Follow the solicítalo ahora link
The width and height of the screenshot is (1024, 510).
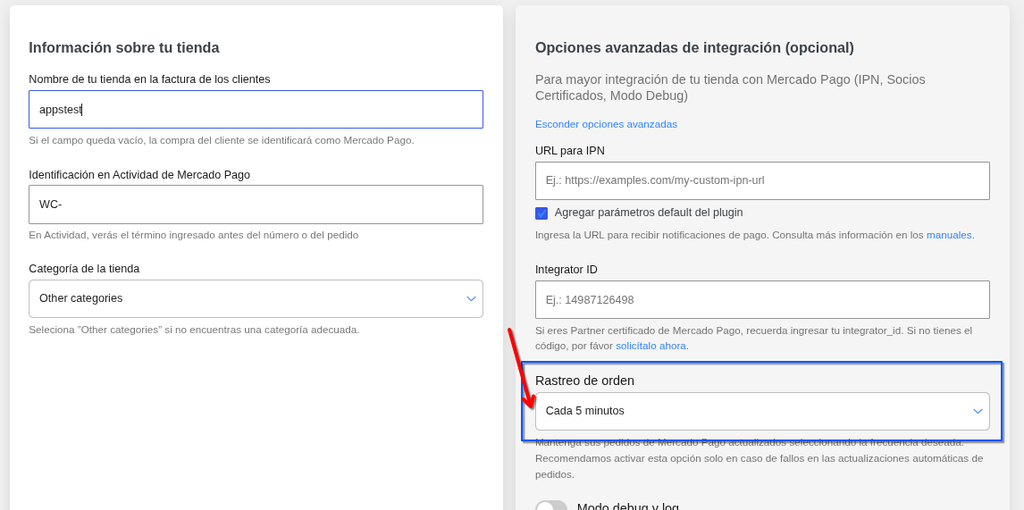650,346
